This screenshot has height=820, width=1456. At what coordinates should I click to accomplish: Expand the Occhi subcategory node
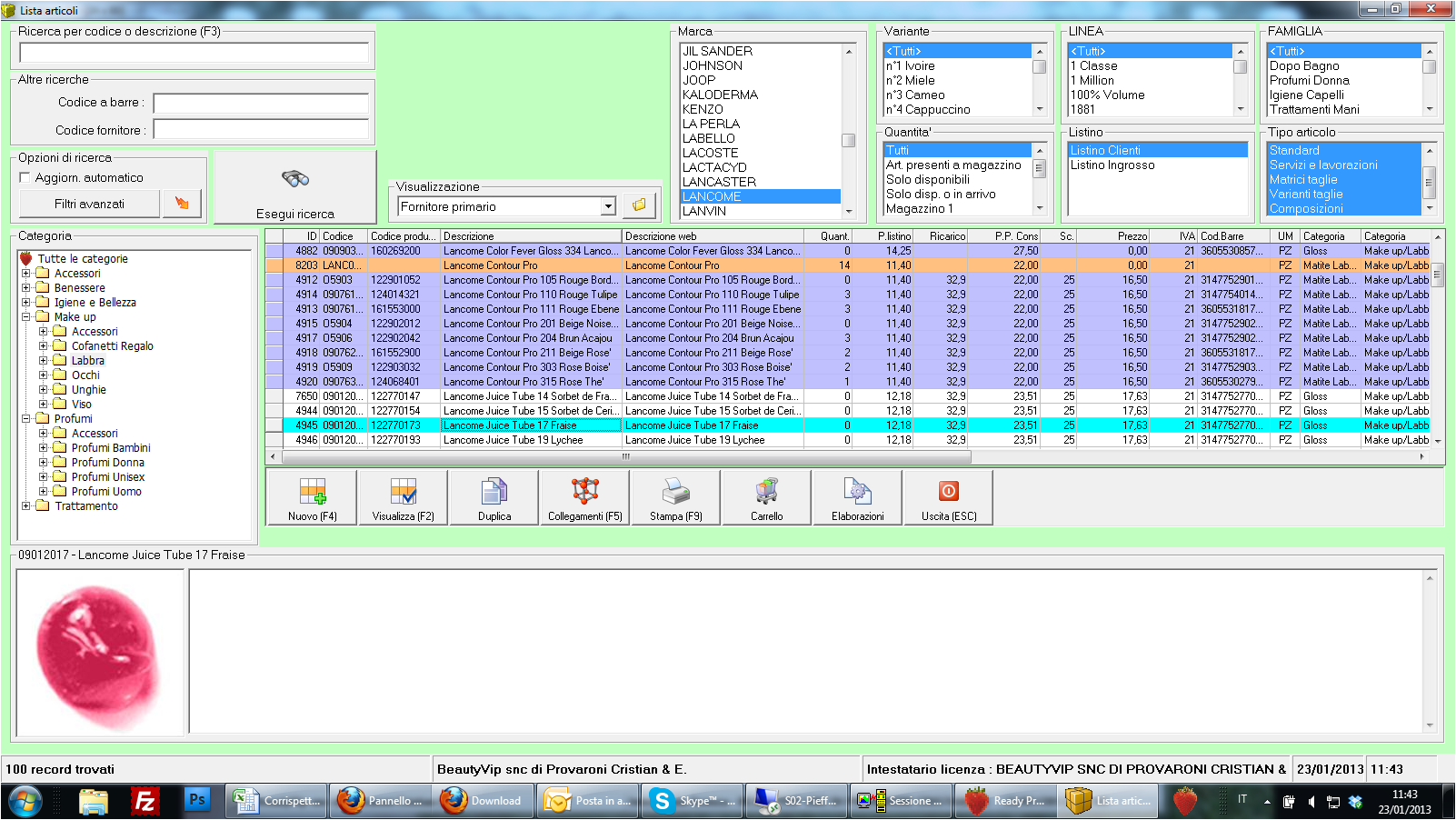(x=44, y=375)
